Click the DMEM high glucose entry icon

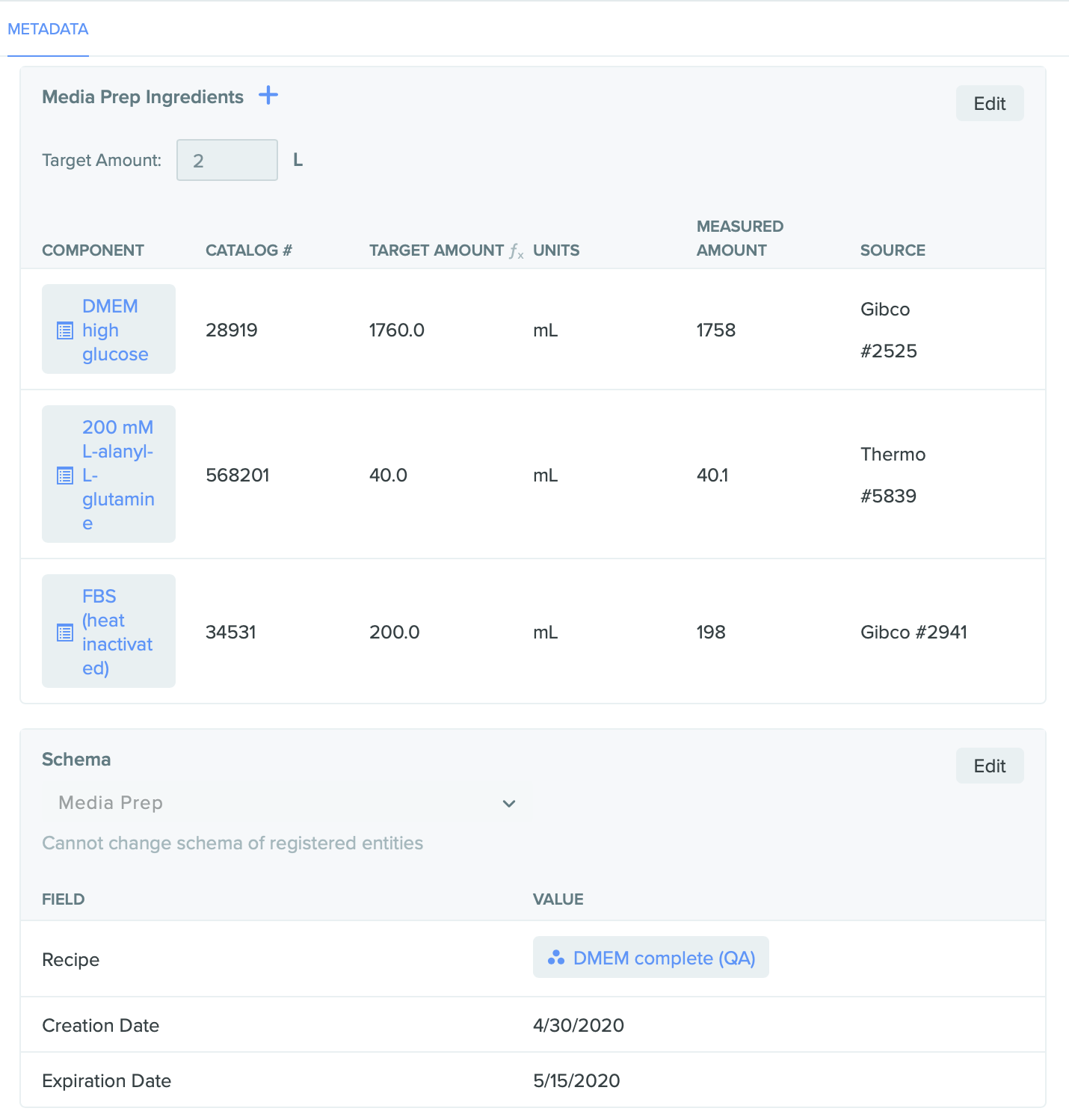pos(65,330)
